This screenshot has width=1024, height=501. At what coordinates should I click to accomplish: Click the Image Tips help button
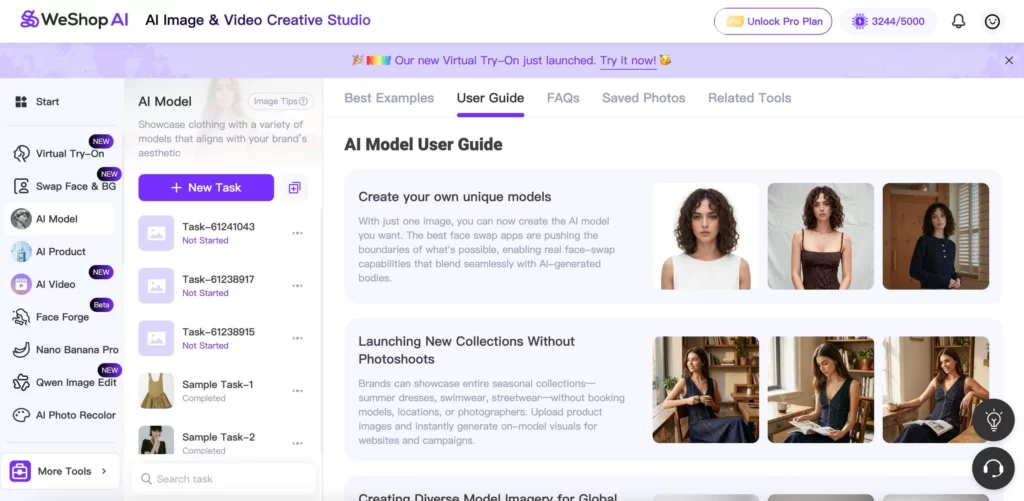point(281,101)
